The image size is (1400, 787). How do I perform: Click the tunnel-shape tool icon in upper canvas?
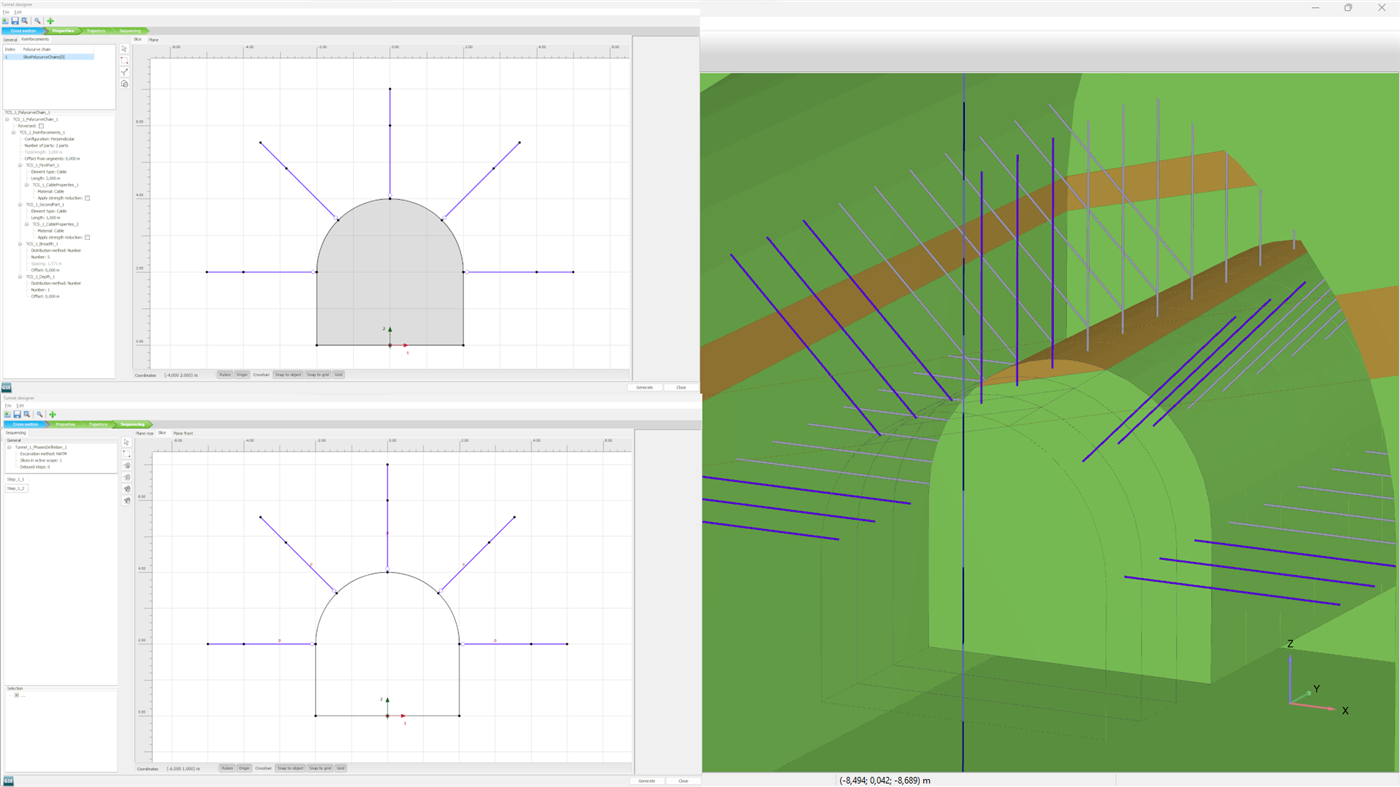click(125, 84)
